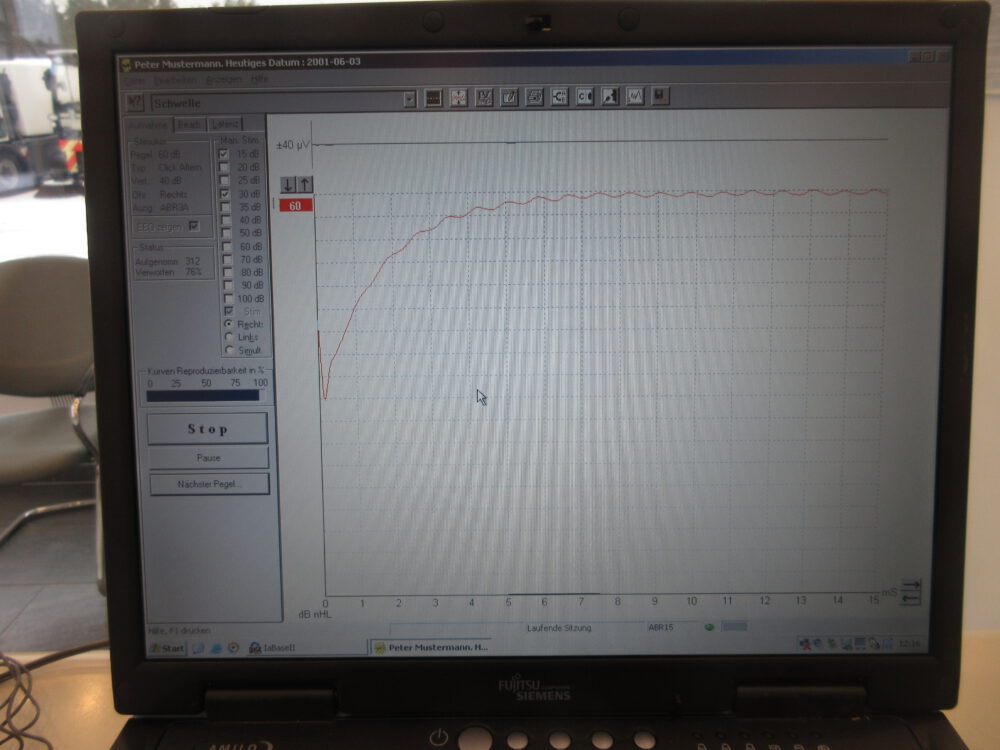Click the first toolbar icon after the dropdown
The width and height of the screenshot is (1000, 750).
tap(433, 98)
